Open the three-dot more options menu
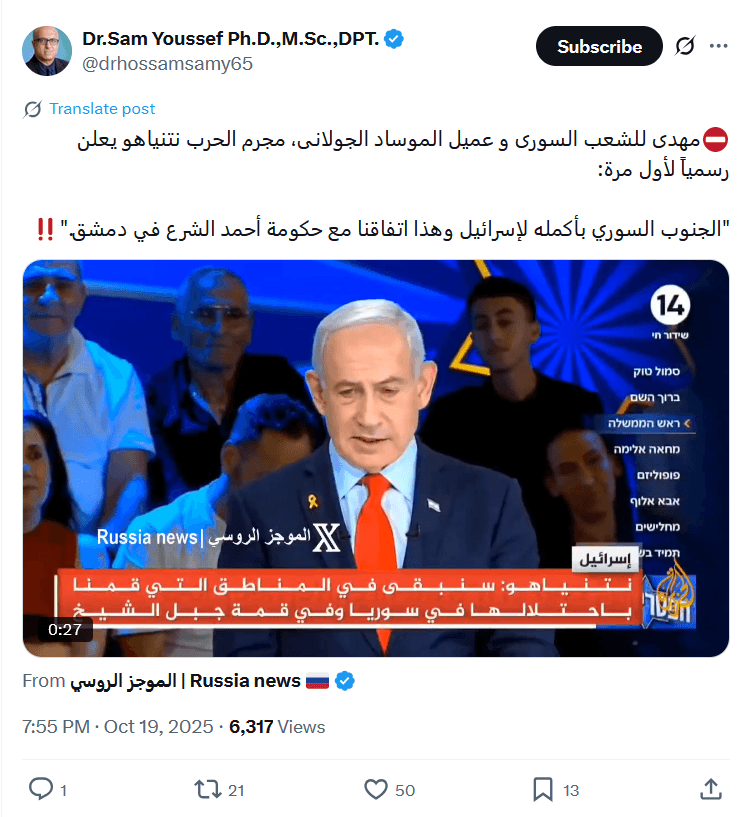 click(x=718, y=46)
